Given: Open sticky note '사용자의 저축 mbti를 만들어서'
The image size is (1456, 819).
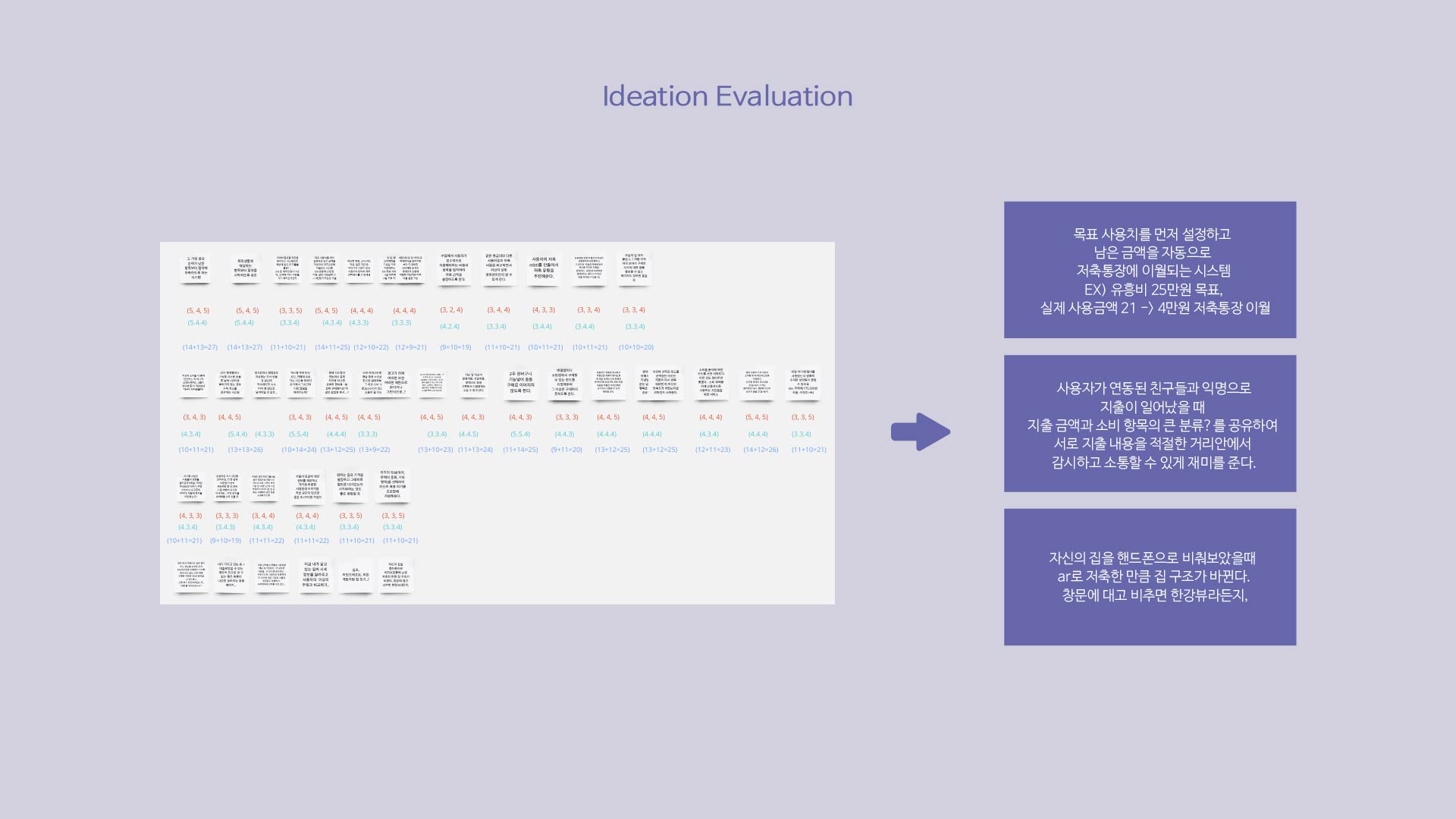Looking at the screenshot, I should coord(543,268).
